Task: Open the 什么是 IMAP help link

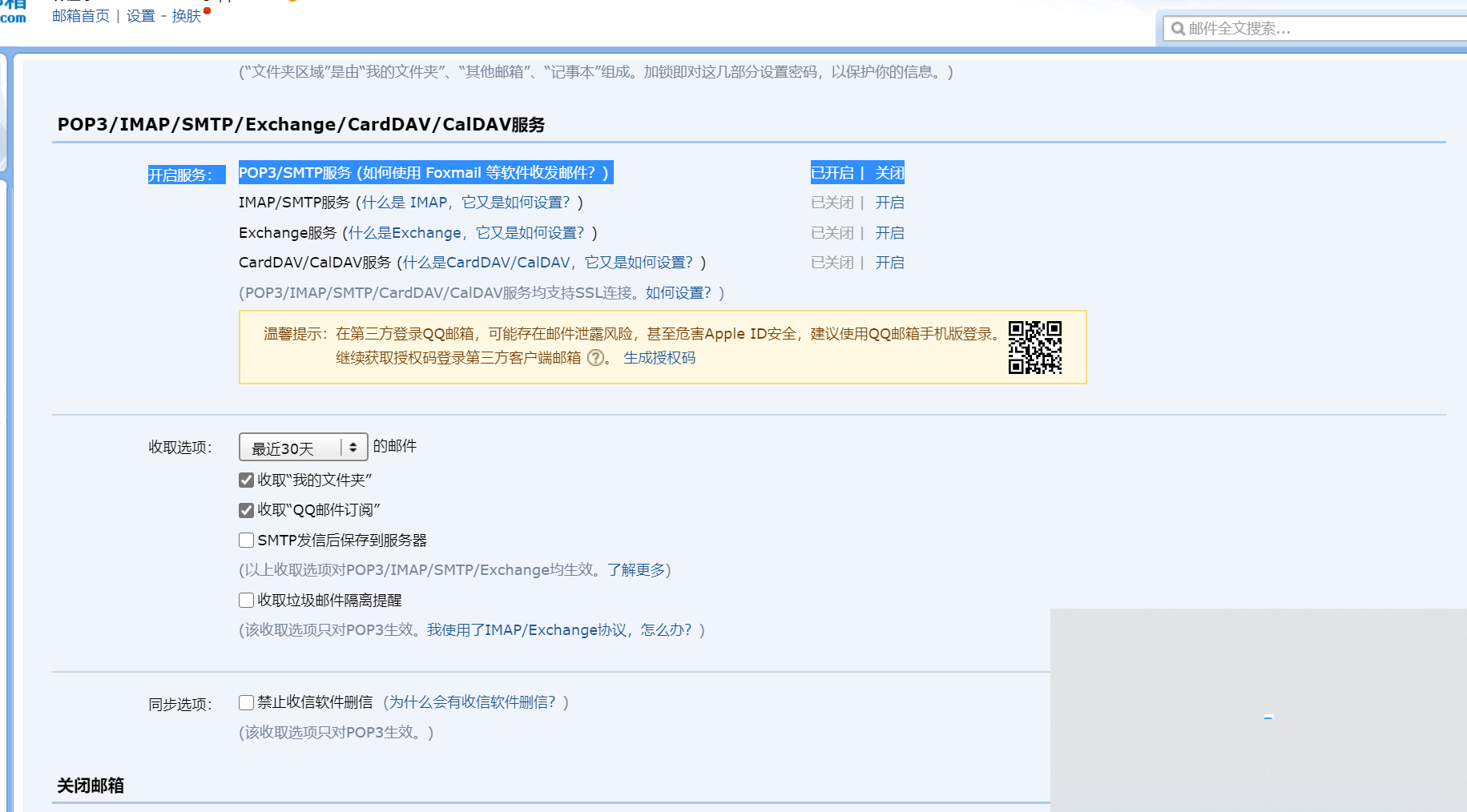Action: pyautogui.click(x=465, y=203)
